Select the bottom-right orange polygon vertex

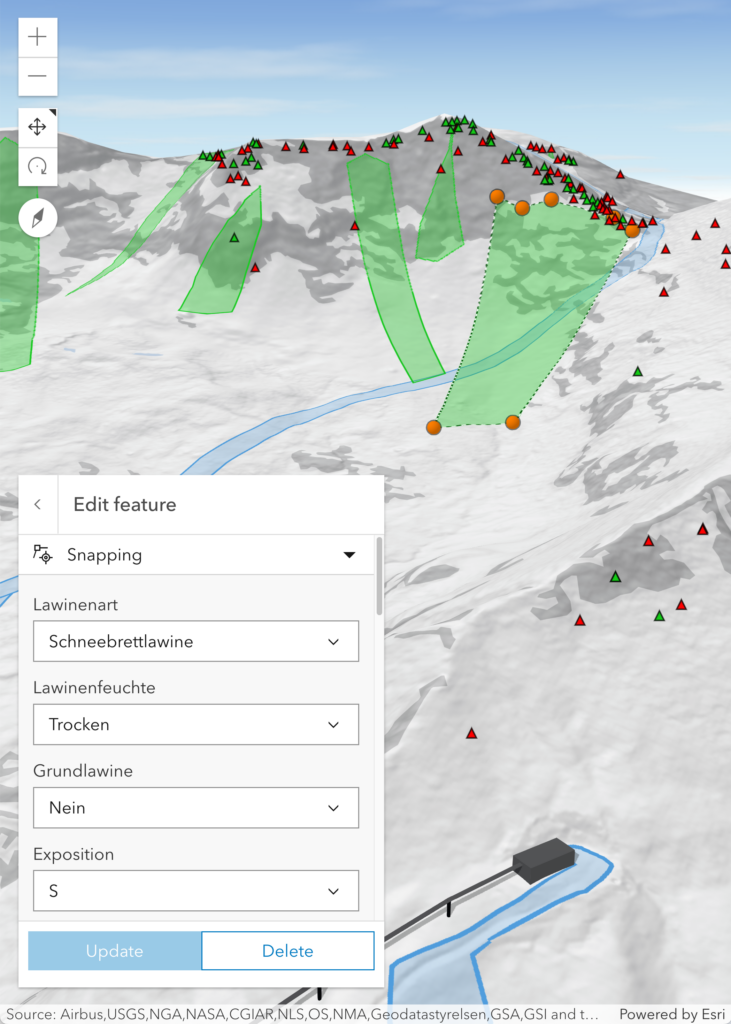click(512, 422)
